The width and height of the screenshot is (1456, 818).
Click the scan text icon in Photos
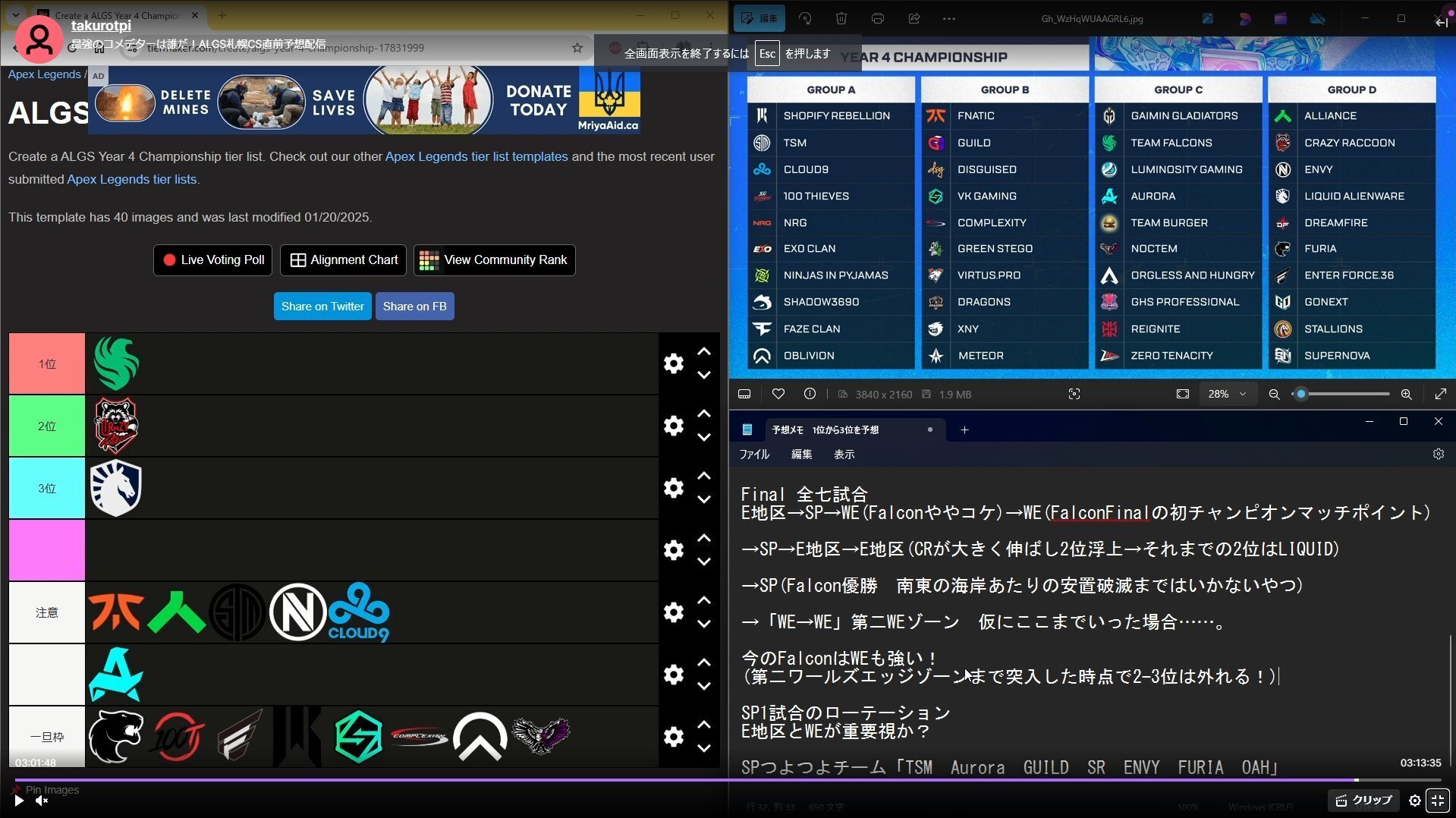pyautogui.click(x=1074, y=394)
